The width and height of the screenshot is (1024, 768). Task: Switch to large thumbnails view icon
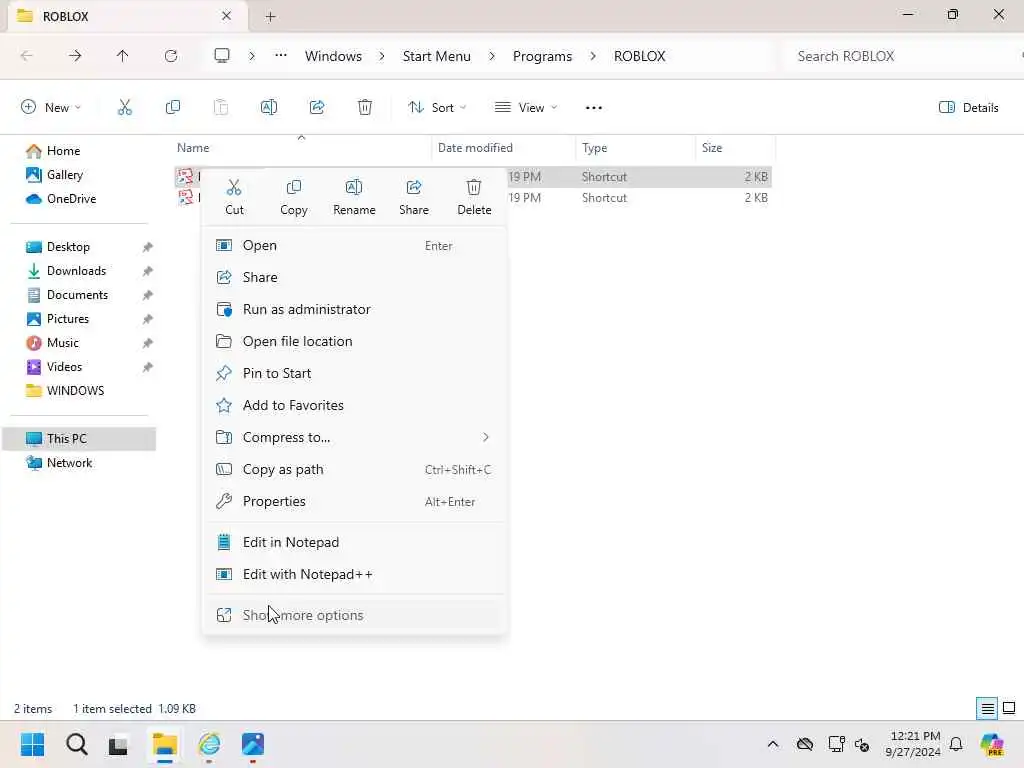click(x=1009, y=708)
